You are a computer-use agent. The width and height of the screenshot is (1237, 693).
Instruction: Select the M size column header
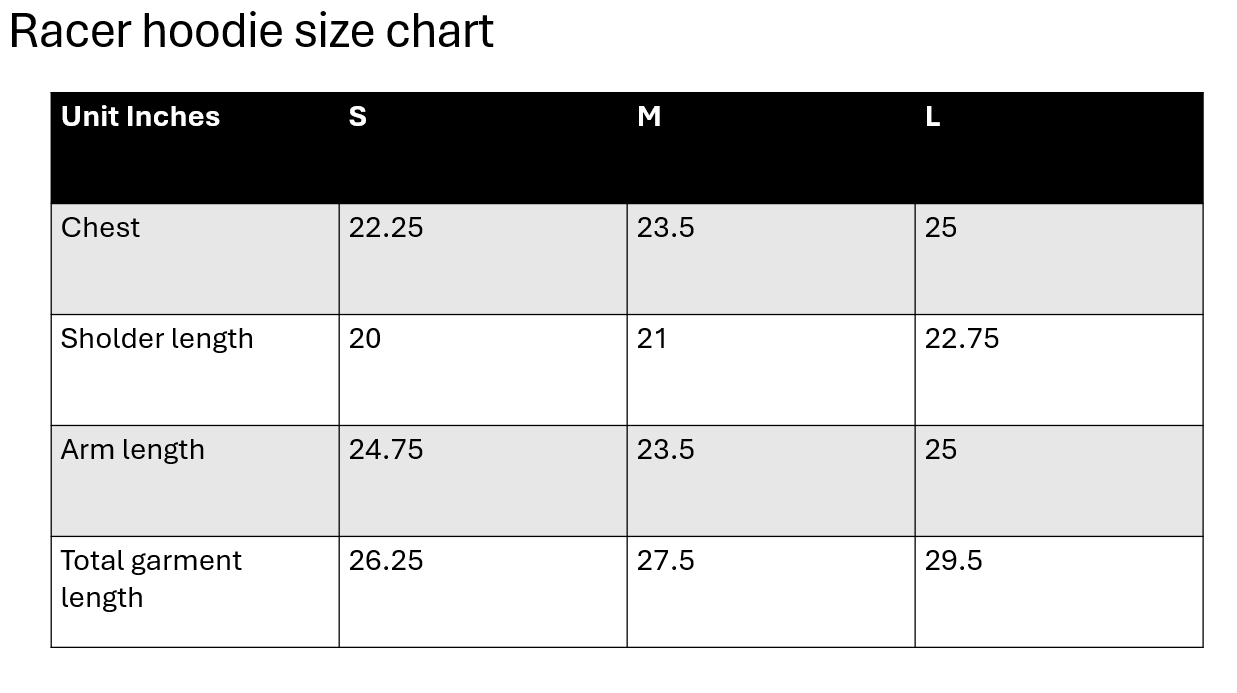(649, 117)
